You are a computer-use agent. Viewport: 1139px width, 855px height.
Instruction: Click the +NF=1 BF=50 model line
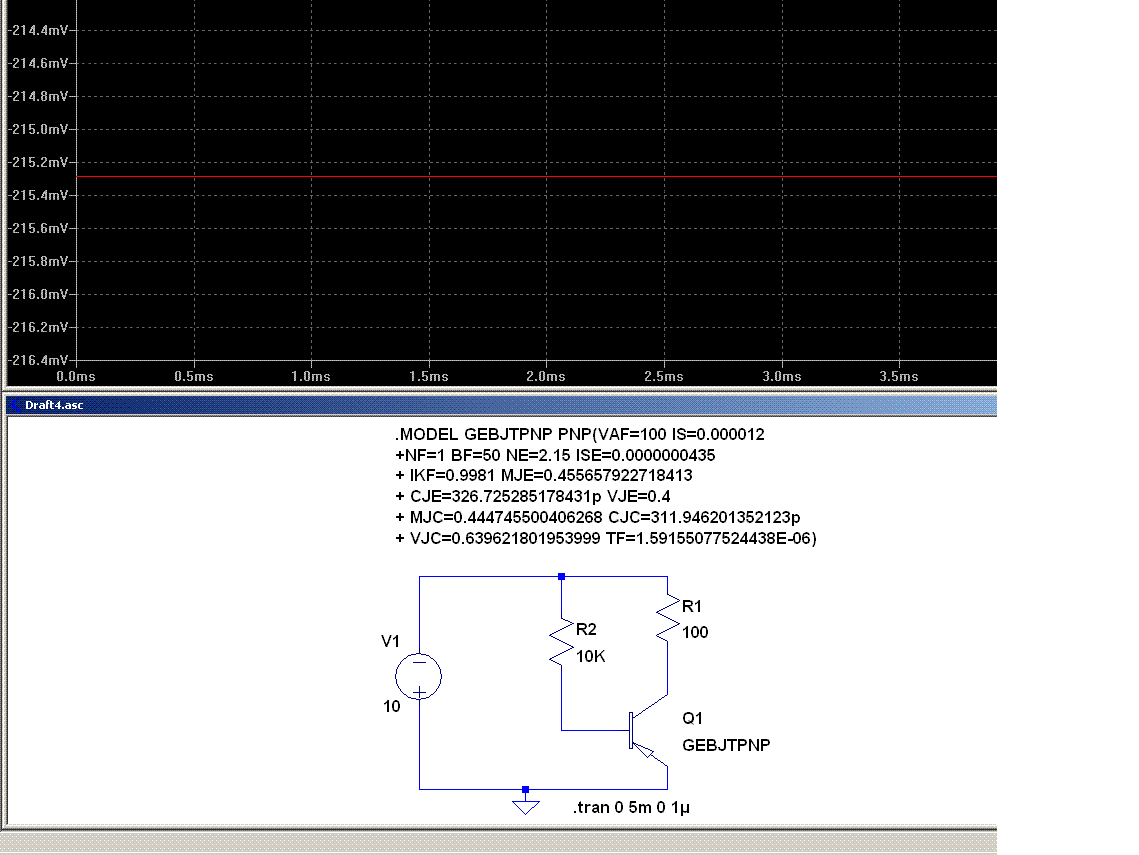pos(555,455)
